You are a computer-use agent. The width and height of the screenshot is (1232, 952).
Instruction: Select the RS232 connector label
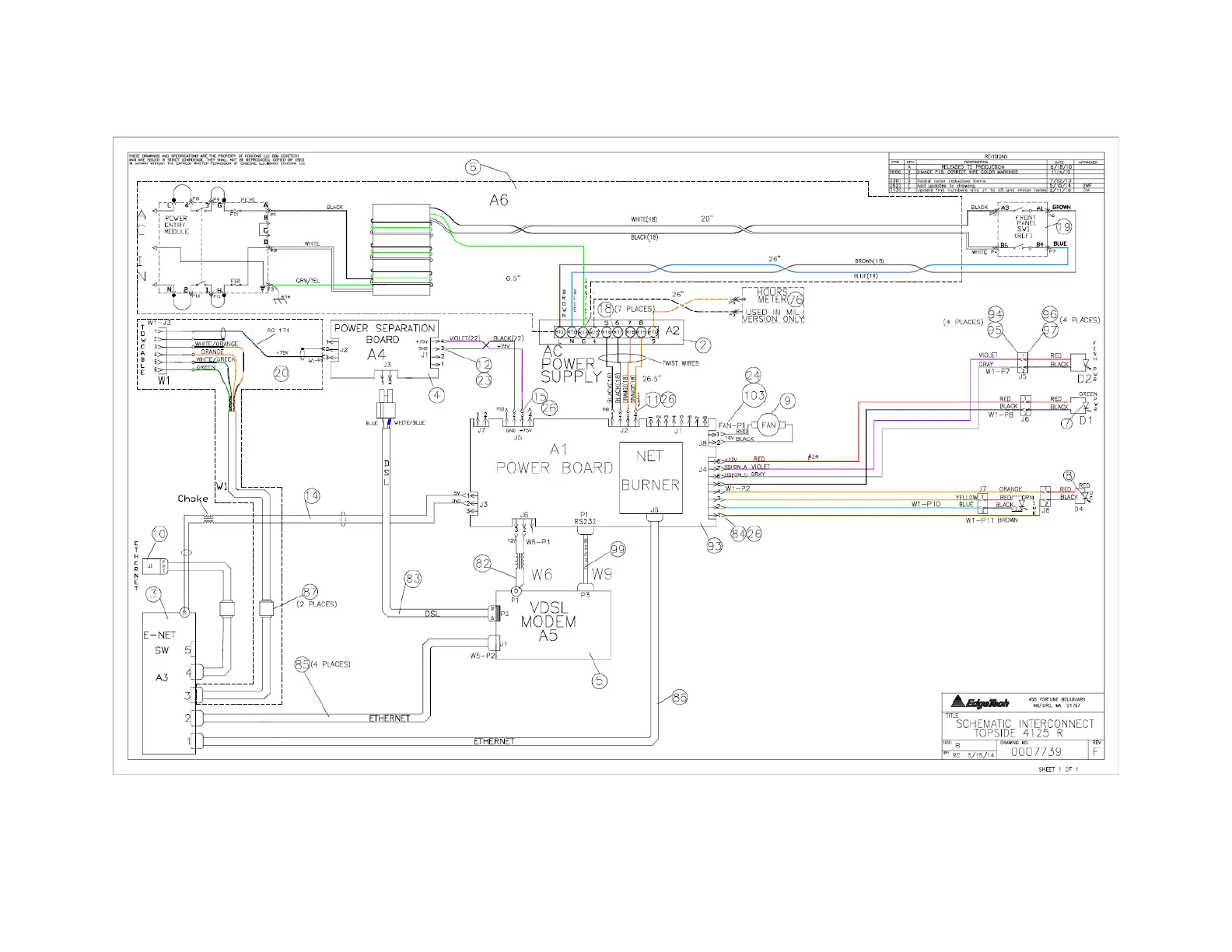coord(585,522)
